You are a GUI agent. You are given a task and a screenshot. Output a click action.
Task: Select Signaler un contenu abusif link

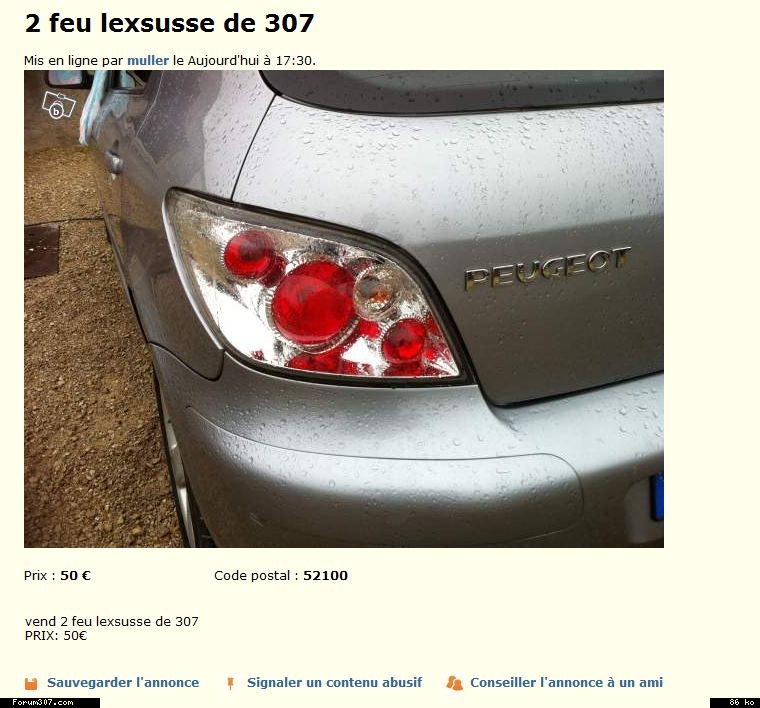334,682
